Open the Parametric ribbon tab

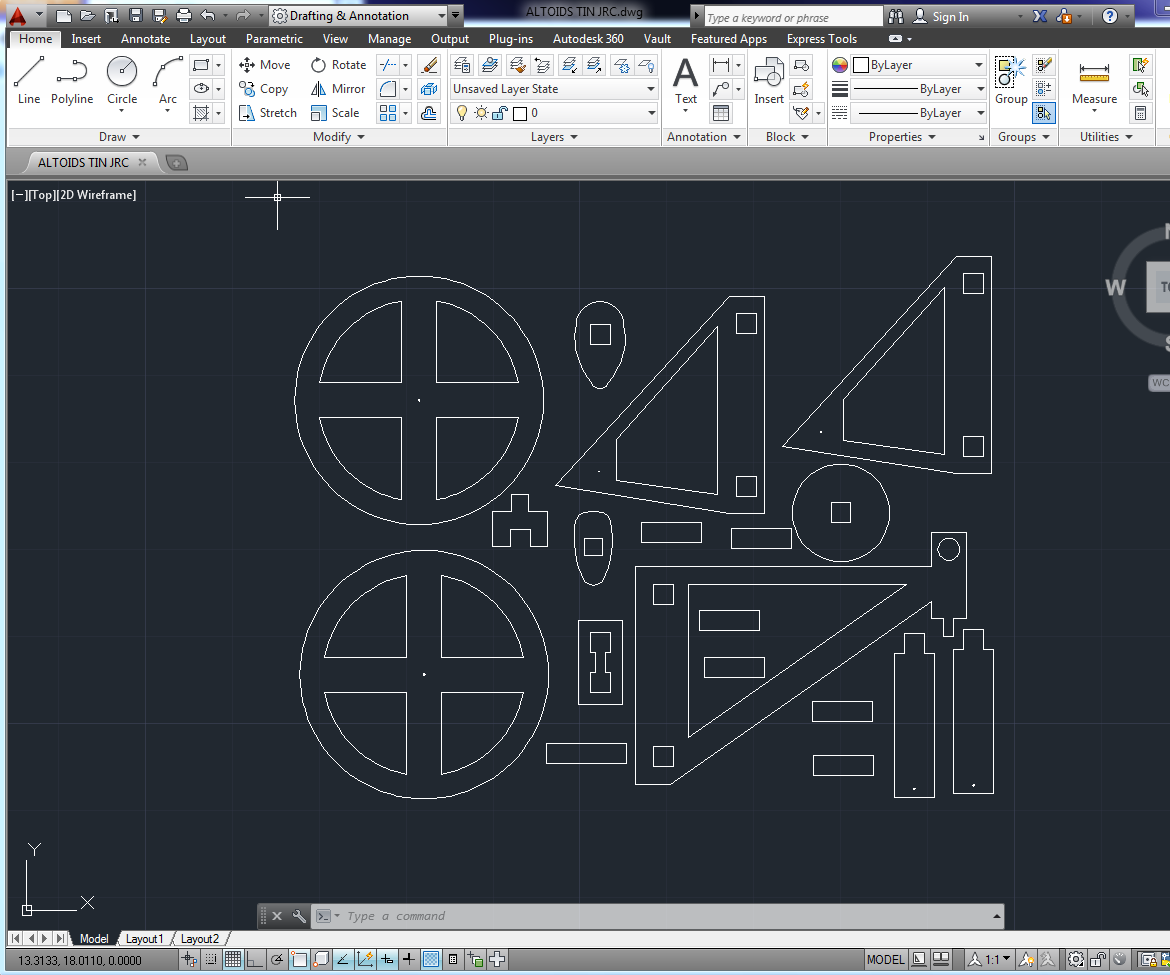(x=274, y=39)
